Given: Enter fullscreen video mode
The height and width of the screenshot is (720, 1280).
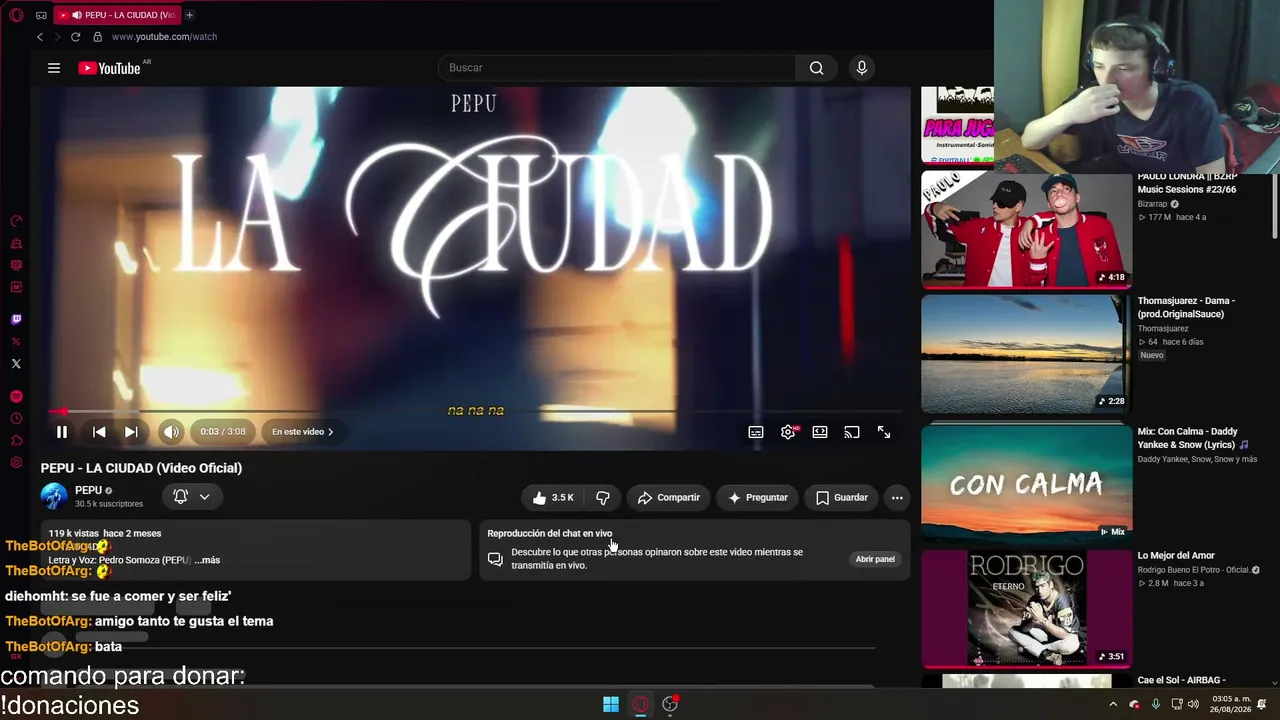Looking at the screenshot, I should (x=884, y=432).
